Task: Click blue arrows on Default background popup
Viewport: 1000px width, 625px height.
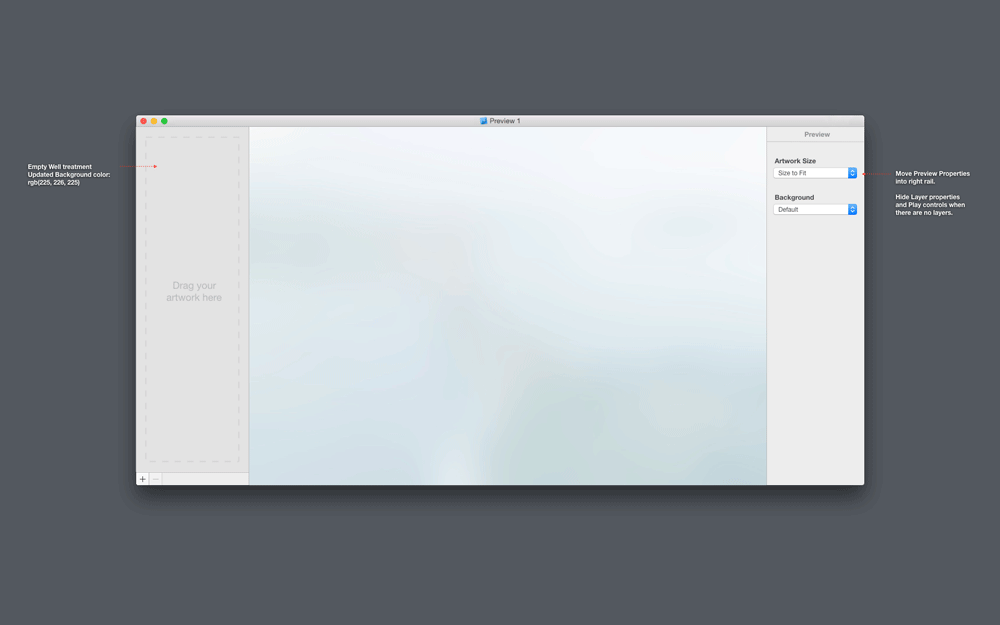Action: click(852, 210)
